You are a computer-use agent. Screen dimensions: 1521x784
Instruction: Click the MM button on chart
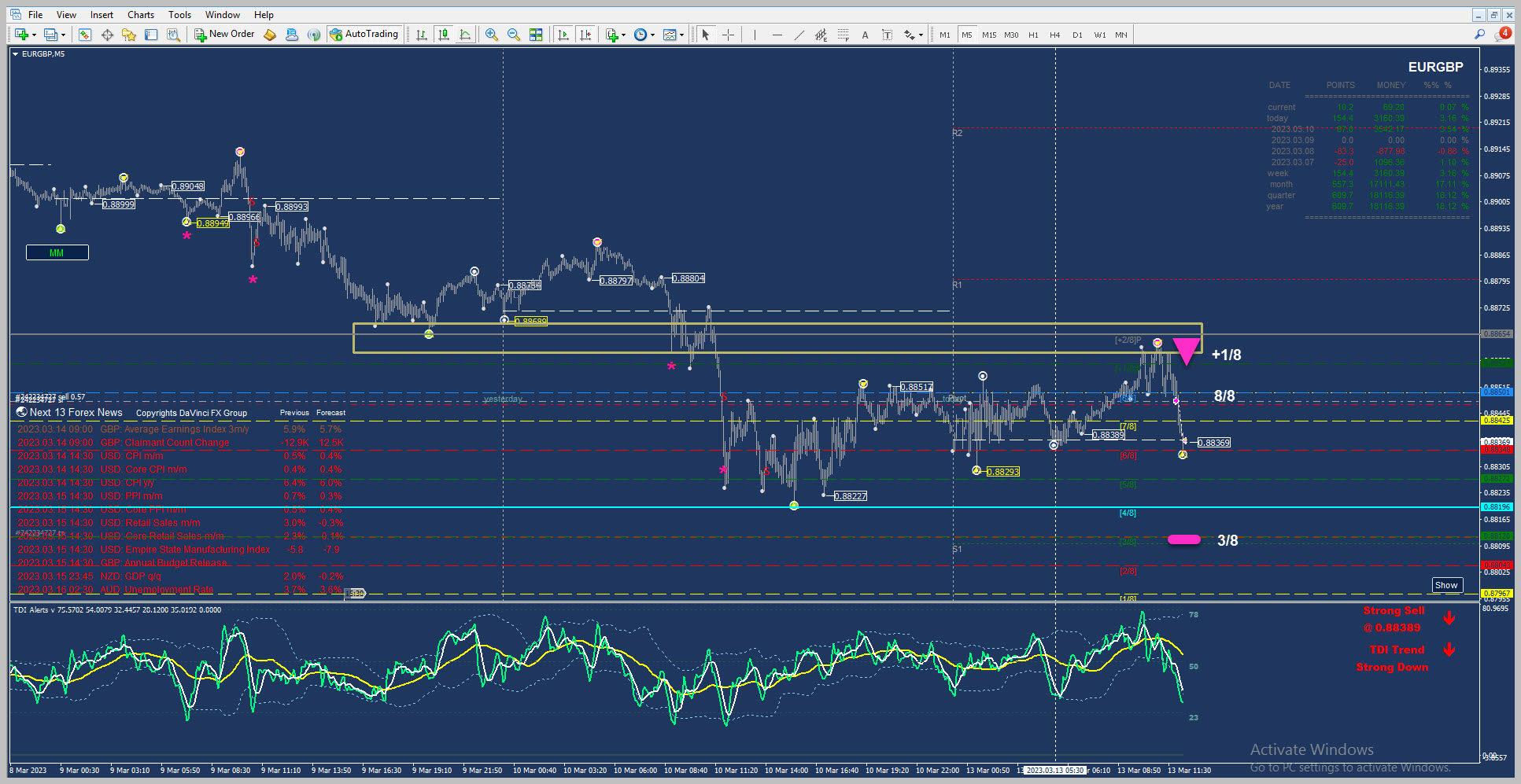click(x=57, y=252)
